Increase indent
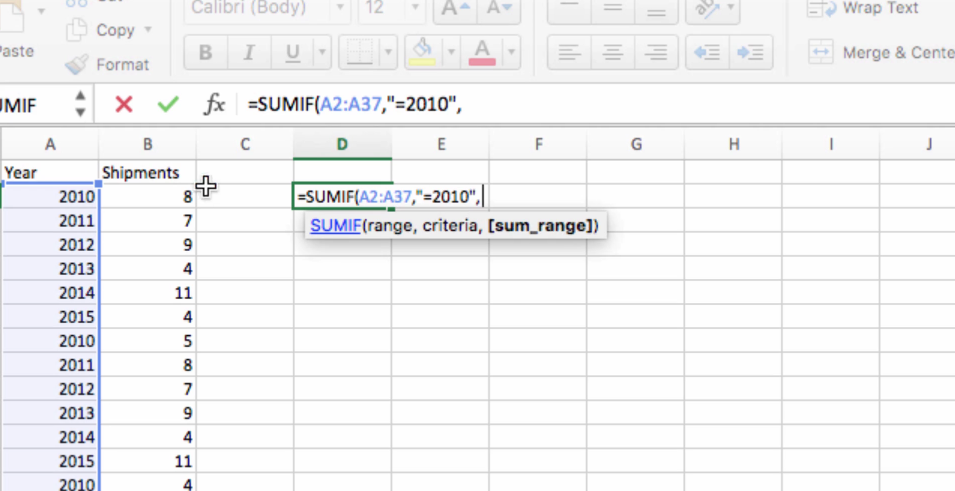 pyautogui.click(x=751, y=52)
